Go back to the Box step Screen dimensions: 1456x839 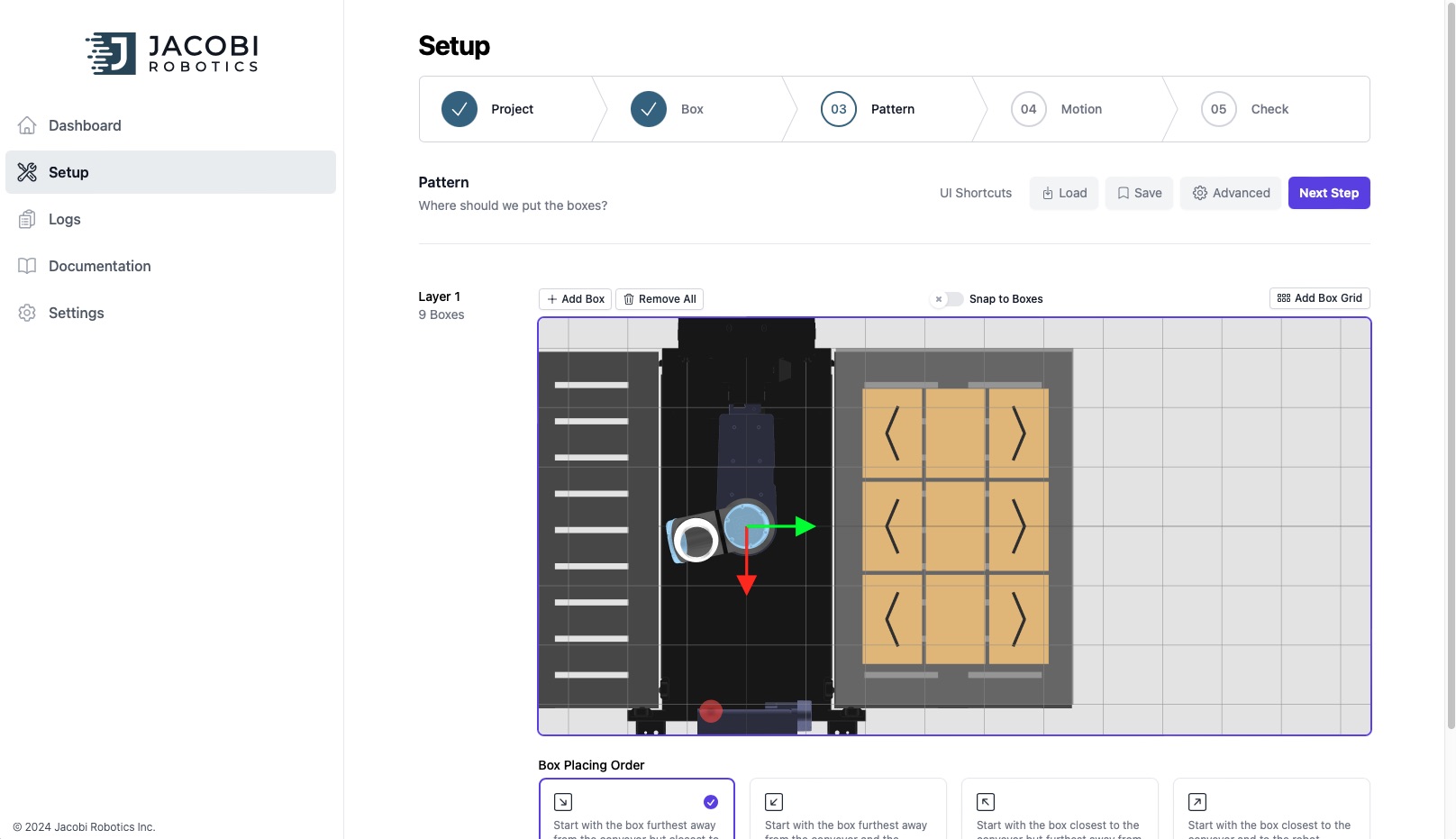click(x=696, y=109)
